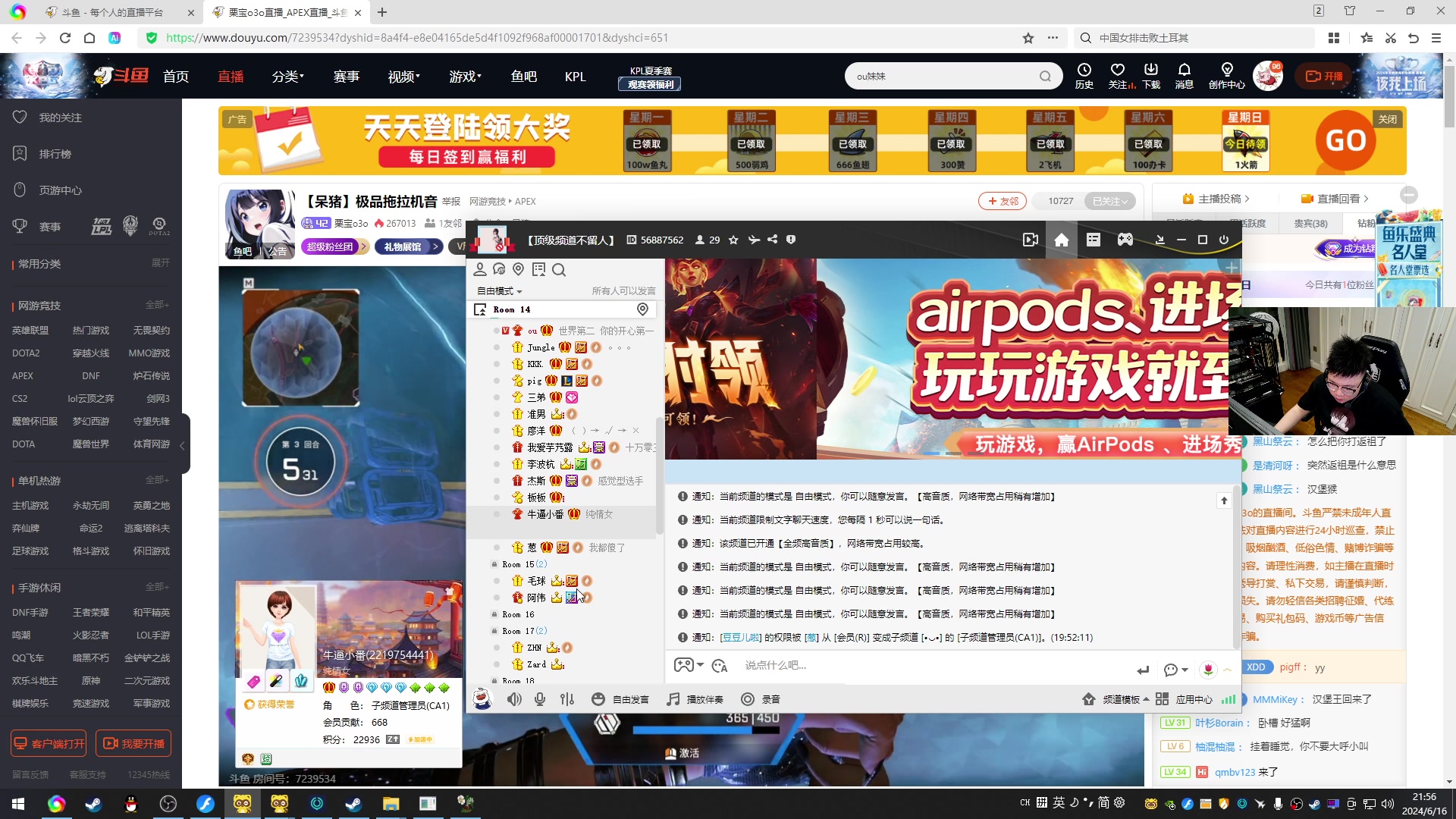This screenshot has width=1456, height=819.
Task: Expand the 频道模板 channel template menu
Action: 1119,699
